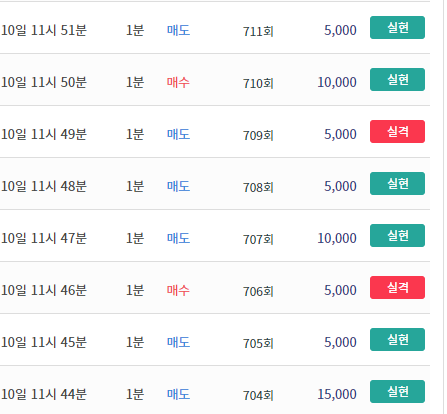
Task: Click the 실현 badge for round 707회
Action: click(x=397, y=236)
